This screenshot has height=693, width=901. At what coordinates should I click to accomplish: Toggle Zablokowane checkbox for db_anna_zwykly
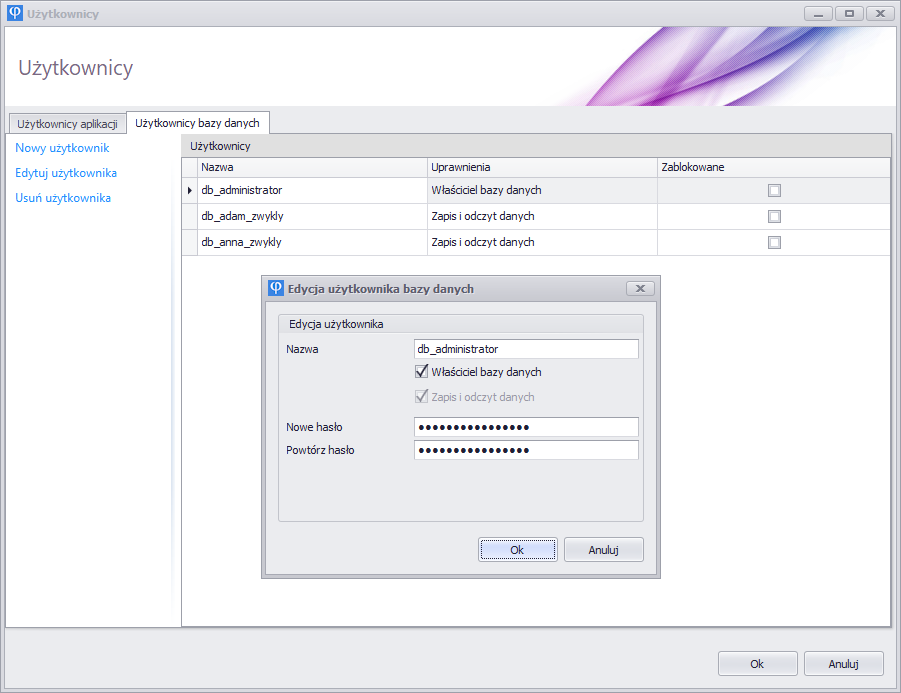[x=775, y=242]
